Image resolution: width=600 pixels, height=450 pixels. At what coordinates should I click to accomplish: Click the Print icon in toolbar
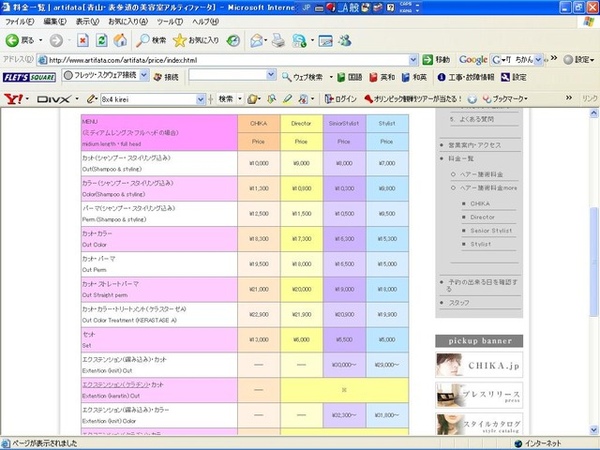pyautogui.click(x=278, y=40)
